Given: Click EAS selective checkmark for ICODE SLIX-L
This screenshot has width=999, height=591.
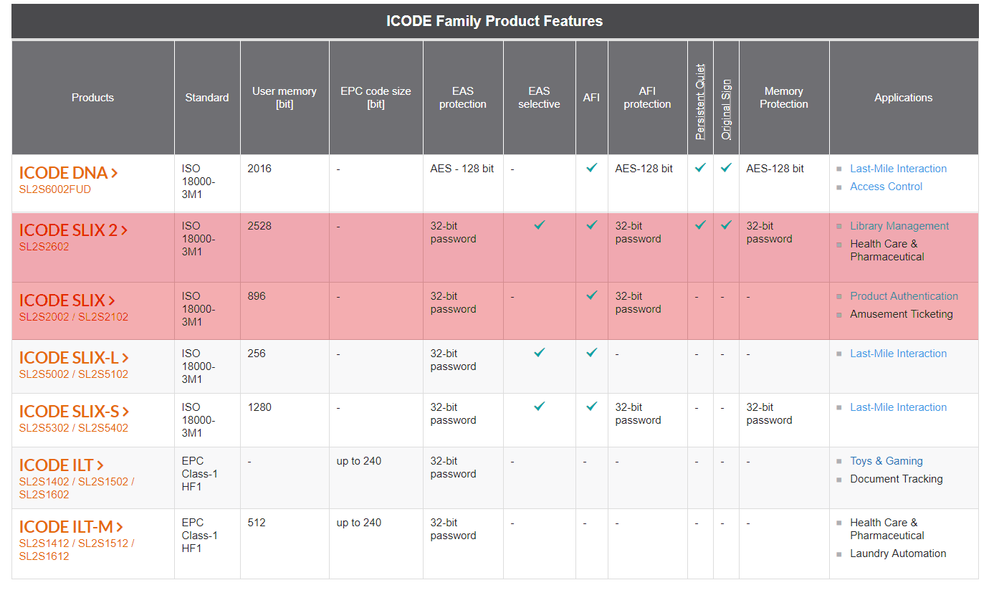Looking at the screenshot, I should tap(539, 352).
